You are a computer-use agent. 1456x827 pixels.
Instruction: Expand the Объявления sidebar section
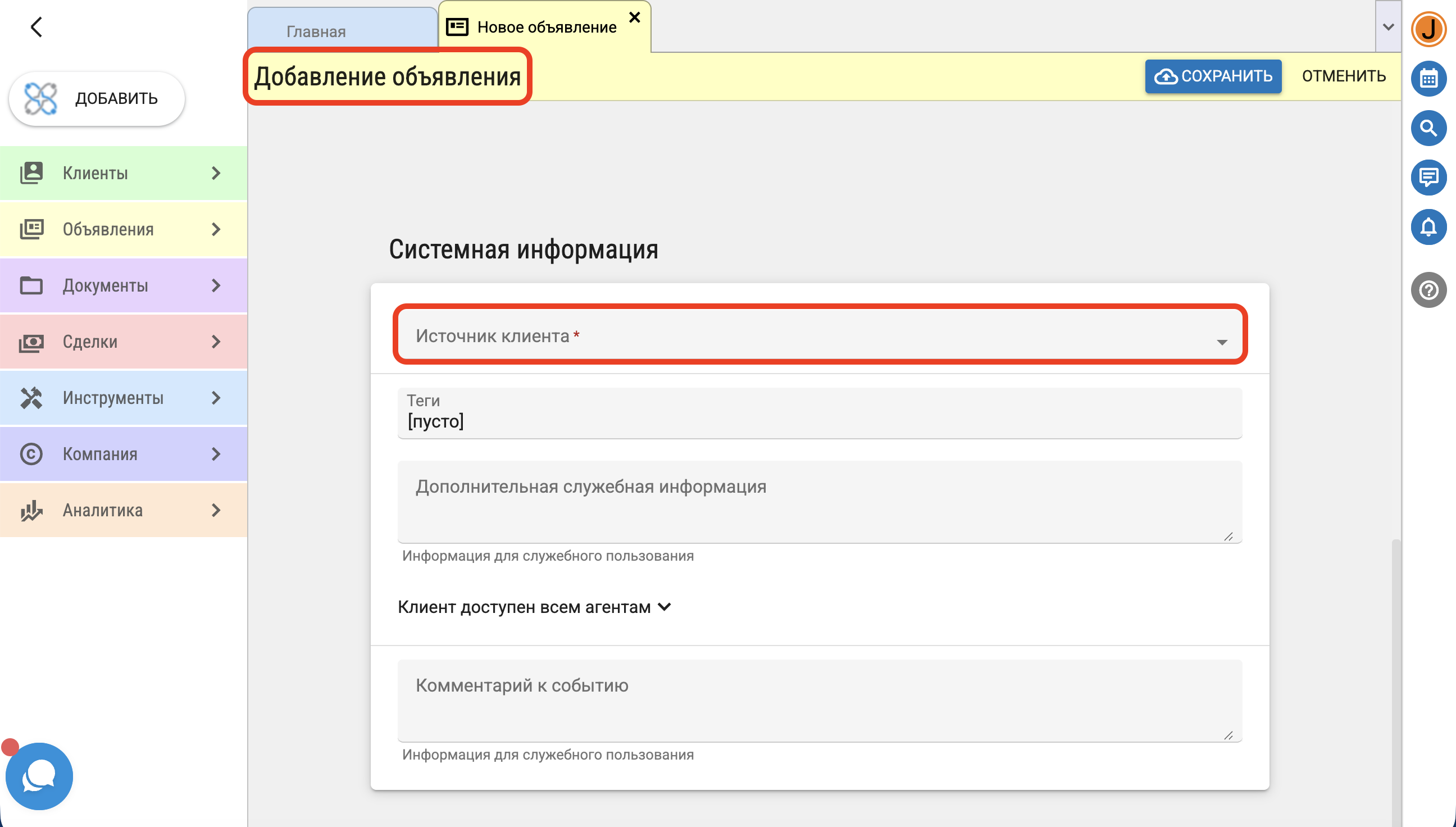tap(123, 229)
